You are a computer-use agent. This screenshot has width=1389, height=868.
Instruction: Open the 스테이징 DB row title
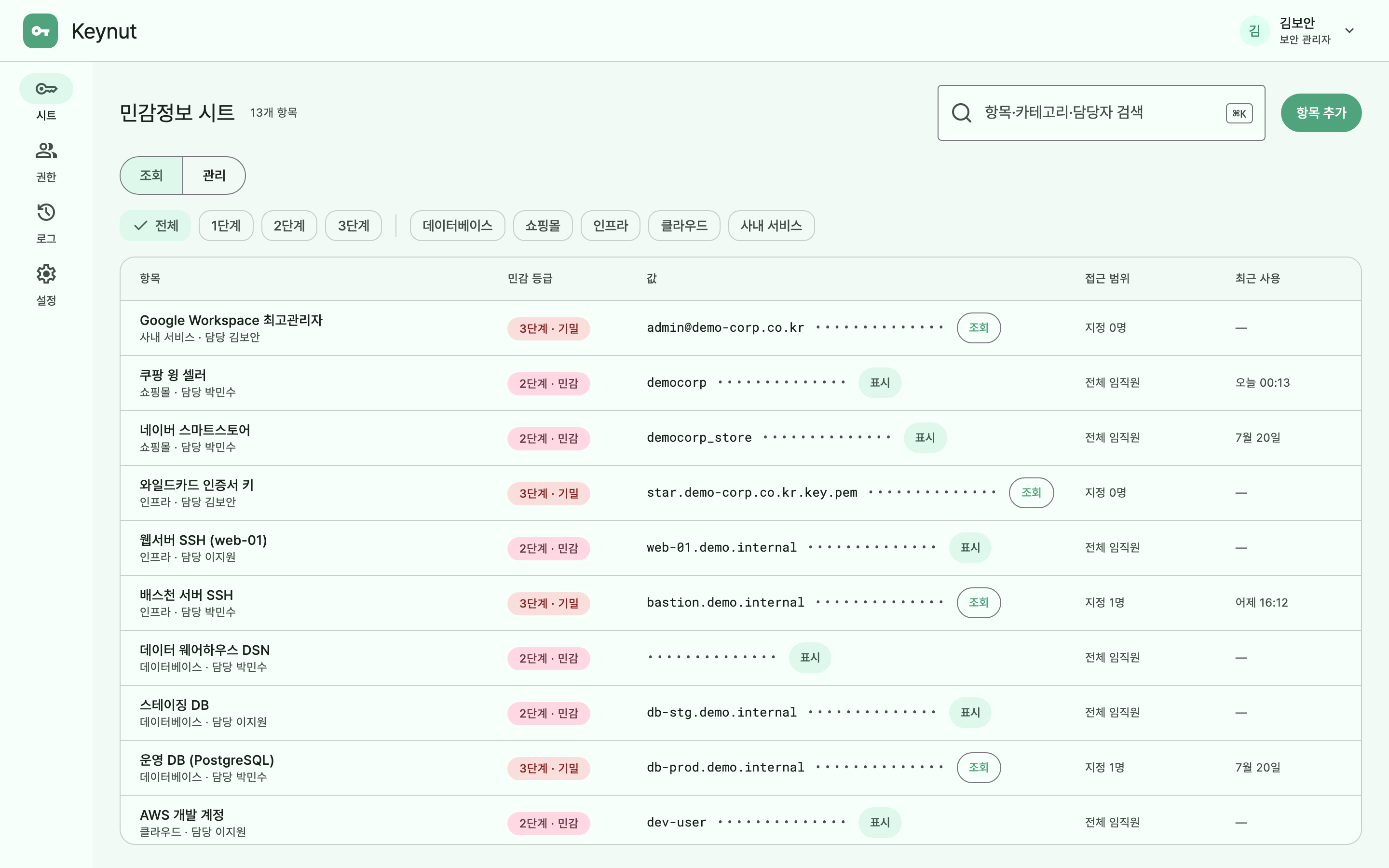tap(175, 705)
